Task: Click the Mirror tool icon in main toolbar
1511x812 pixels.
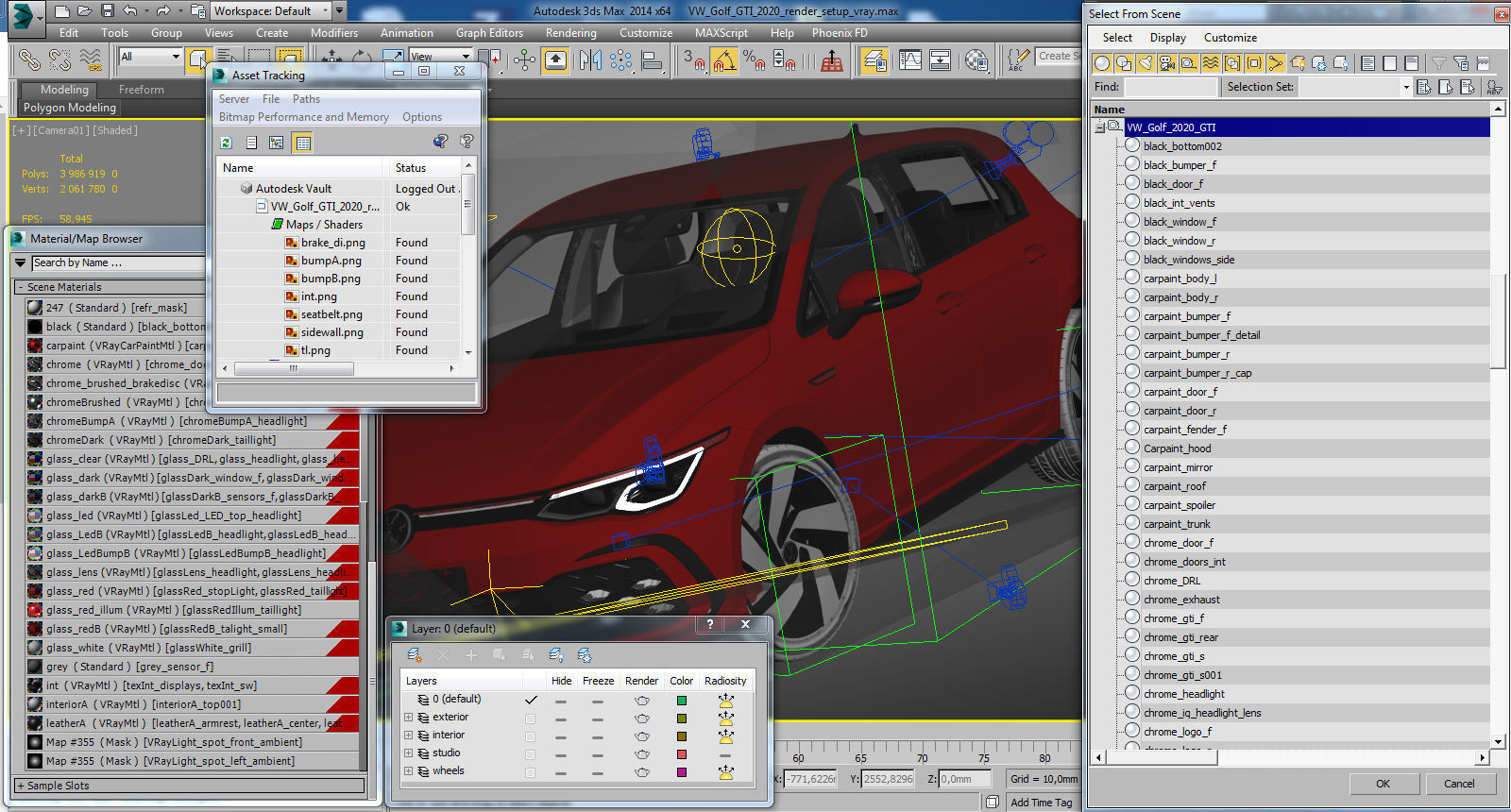Action: click(x=591, y=60)
